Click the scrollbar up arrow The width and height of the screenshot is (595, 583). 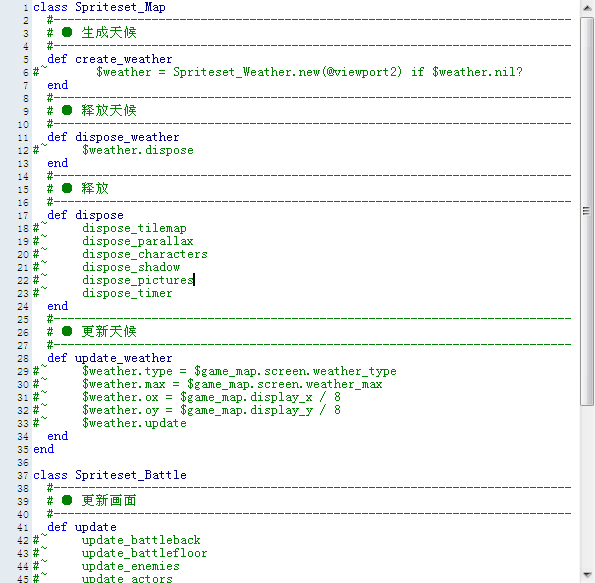[587, 8]
